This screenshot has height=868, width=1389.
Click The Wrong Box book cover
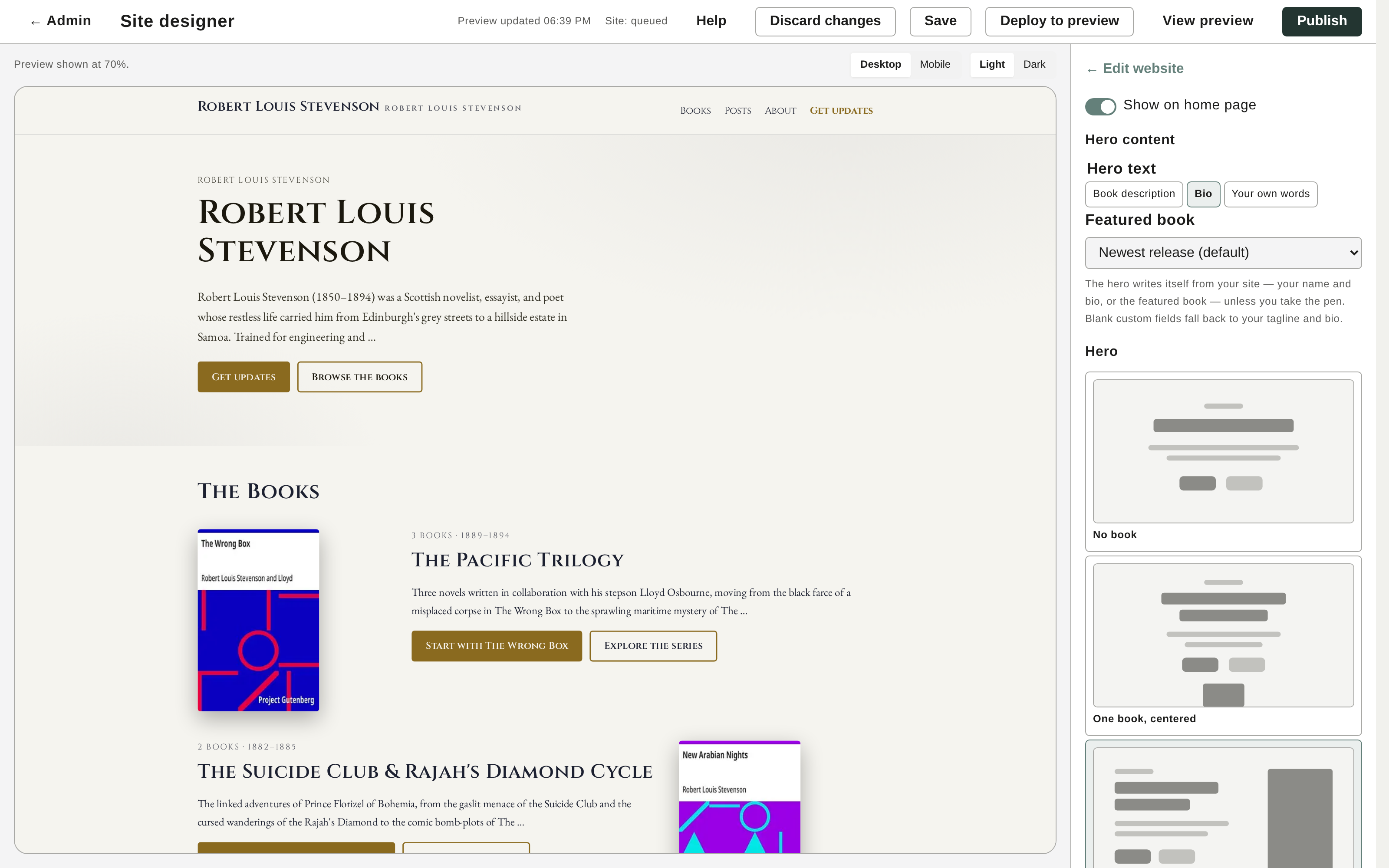[x=258, y=620]
